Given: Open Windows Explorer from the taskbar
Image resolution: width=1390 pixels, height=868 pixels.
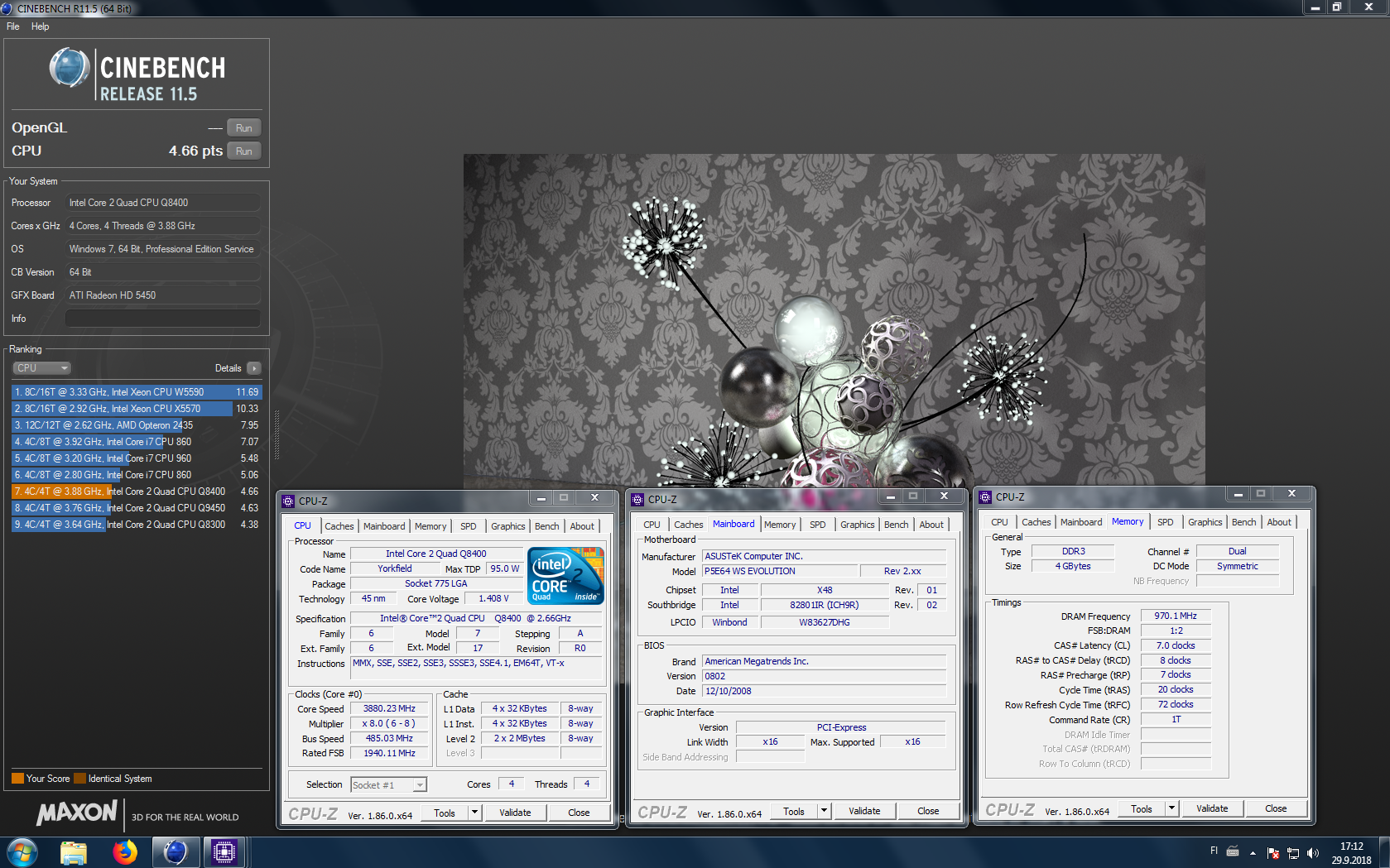Looking at the screenshot, I should (x=74, y=852).
